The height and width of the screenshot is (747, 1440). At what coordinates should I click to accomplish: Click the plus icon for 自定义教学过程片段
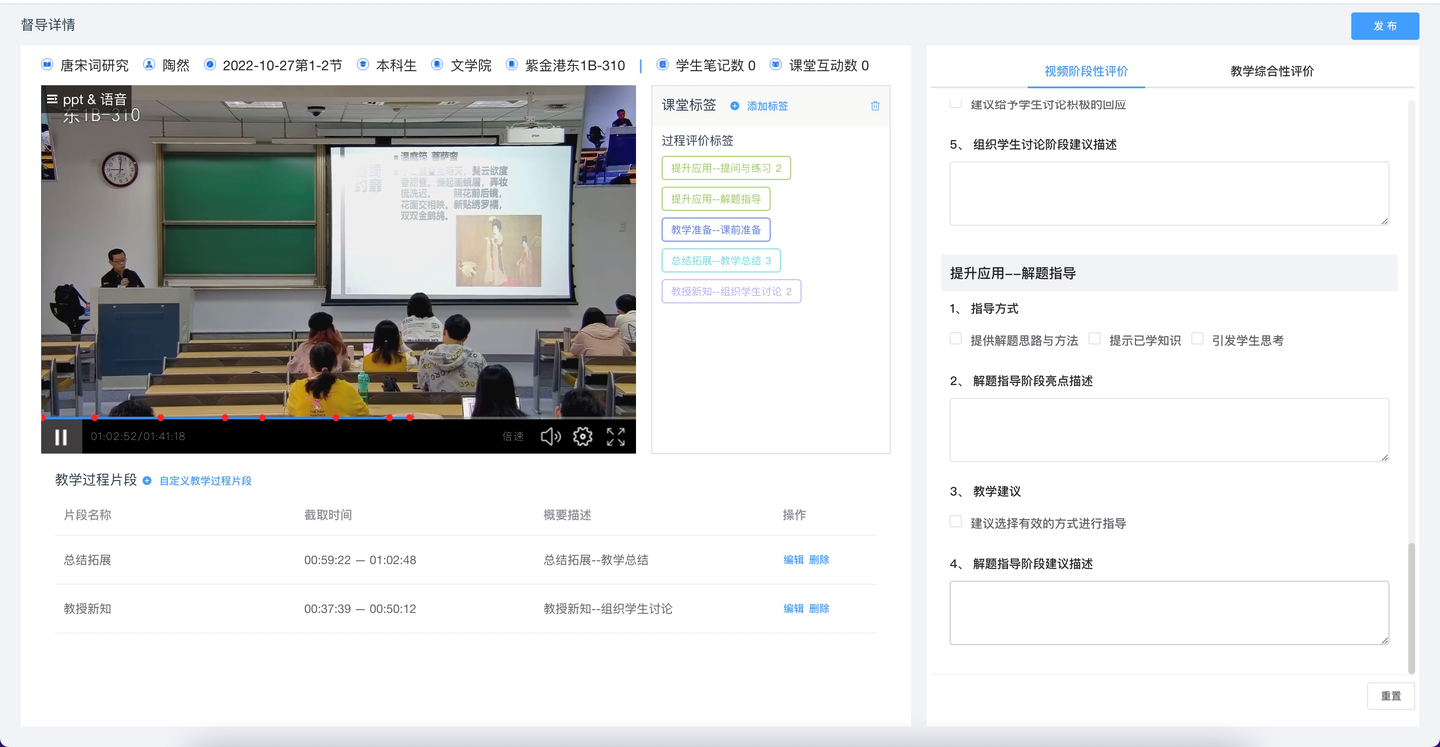(147, 481)
